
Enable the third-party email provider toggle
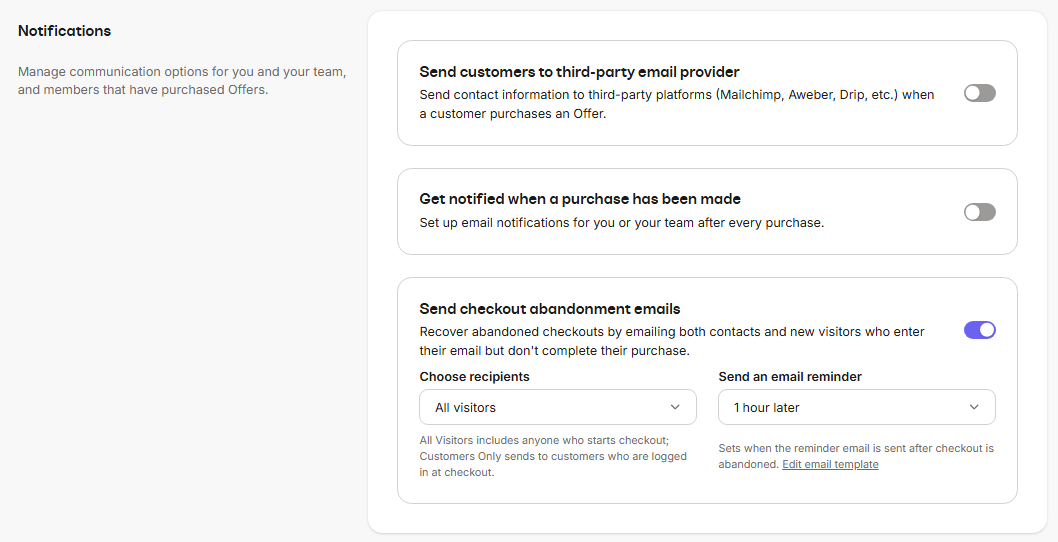tap(979, 93)
